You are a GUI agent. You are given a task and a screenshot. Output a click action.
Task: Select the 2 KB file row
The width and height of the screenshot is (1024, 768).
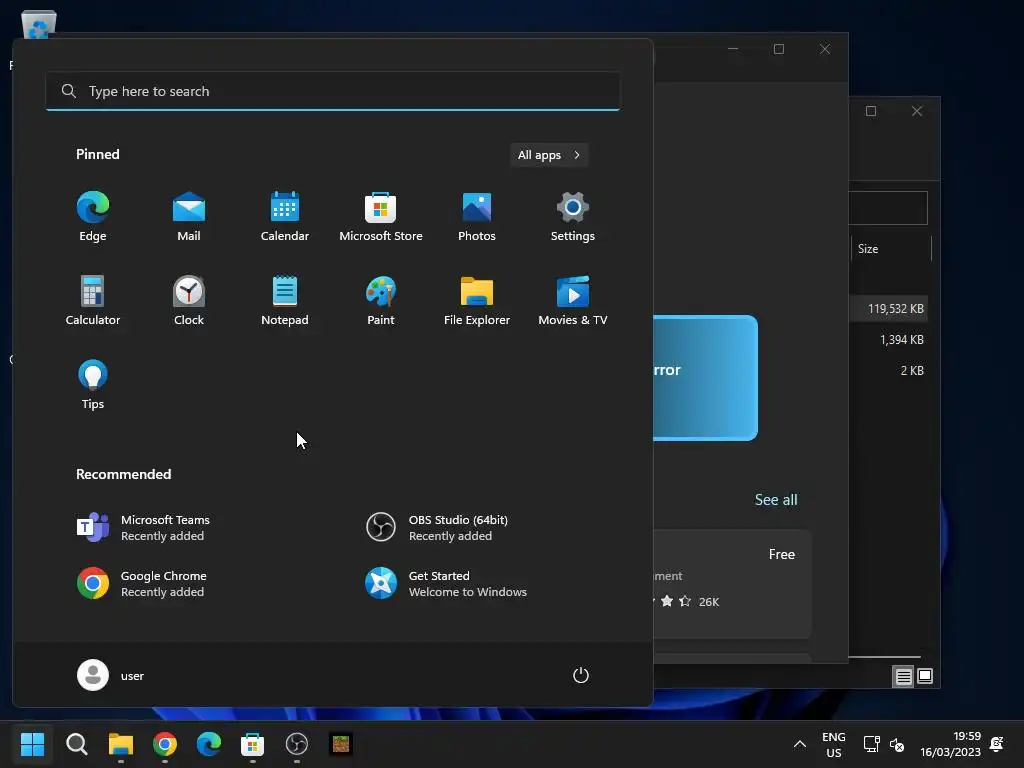click(889, 370)
